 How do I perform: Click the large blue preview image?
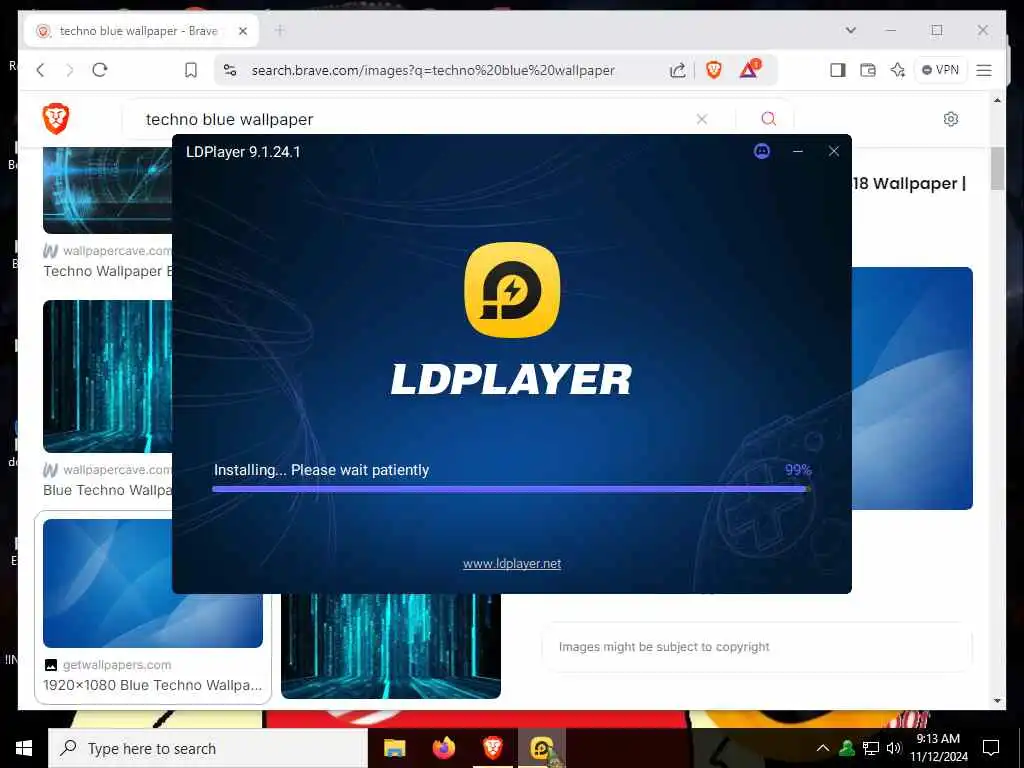[x=912, y=388]
